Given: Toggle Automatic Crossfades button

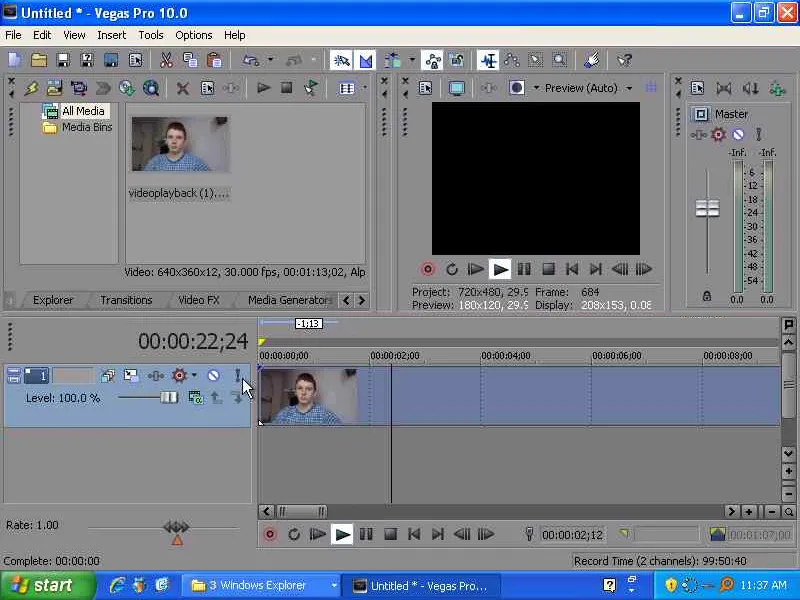Looking at the screenshot, I should tap(366, 60).
